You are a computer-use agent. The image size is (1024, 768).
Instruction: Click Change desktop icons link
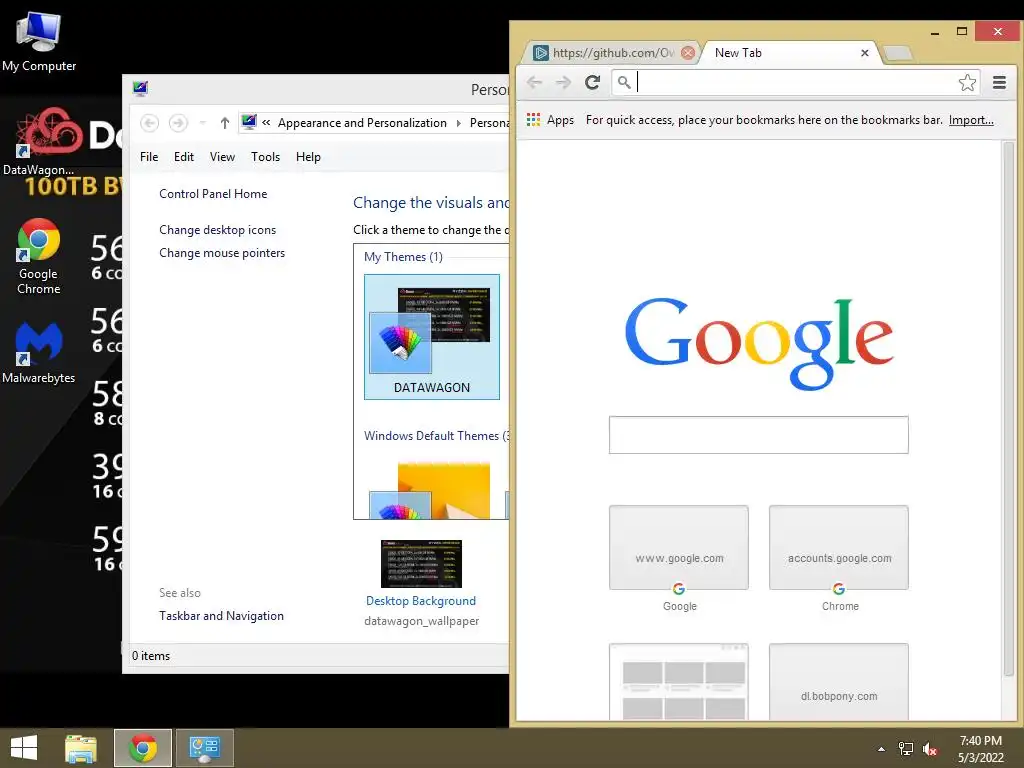(x=217, y=230)
